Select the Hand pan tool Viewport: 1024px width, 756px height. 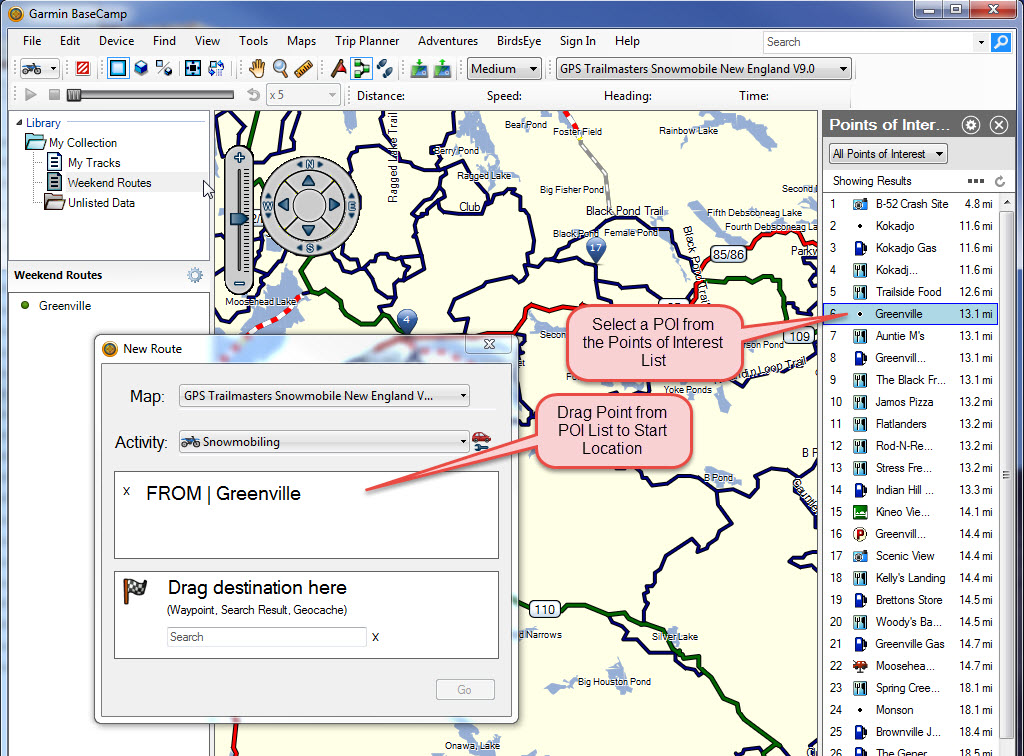tap(257, 69)
